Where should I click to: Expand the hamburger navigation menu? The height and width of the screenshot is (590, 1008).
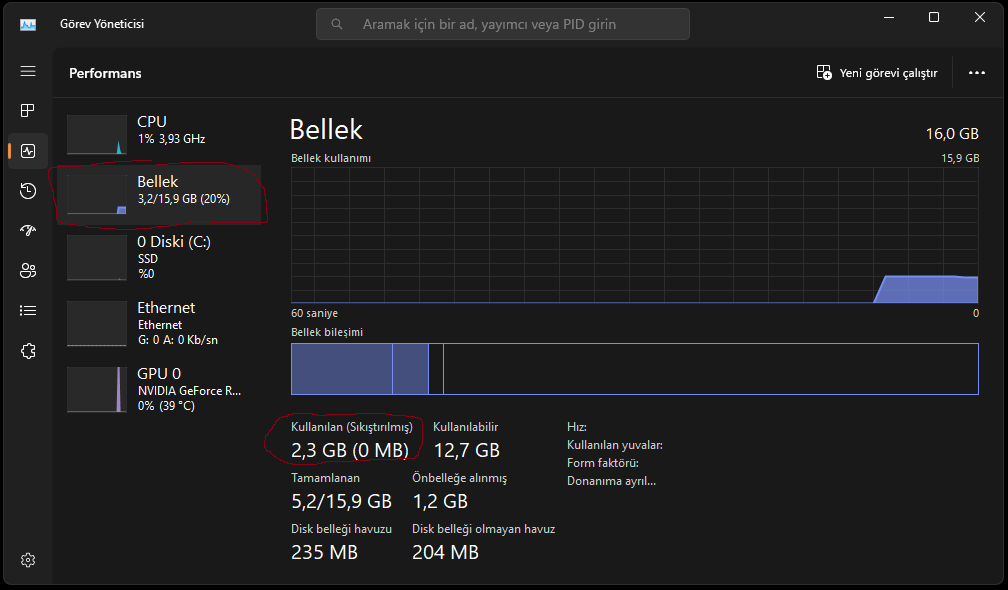point(28,72)
